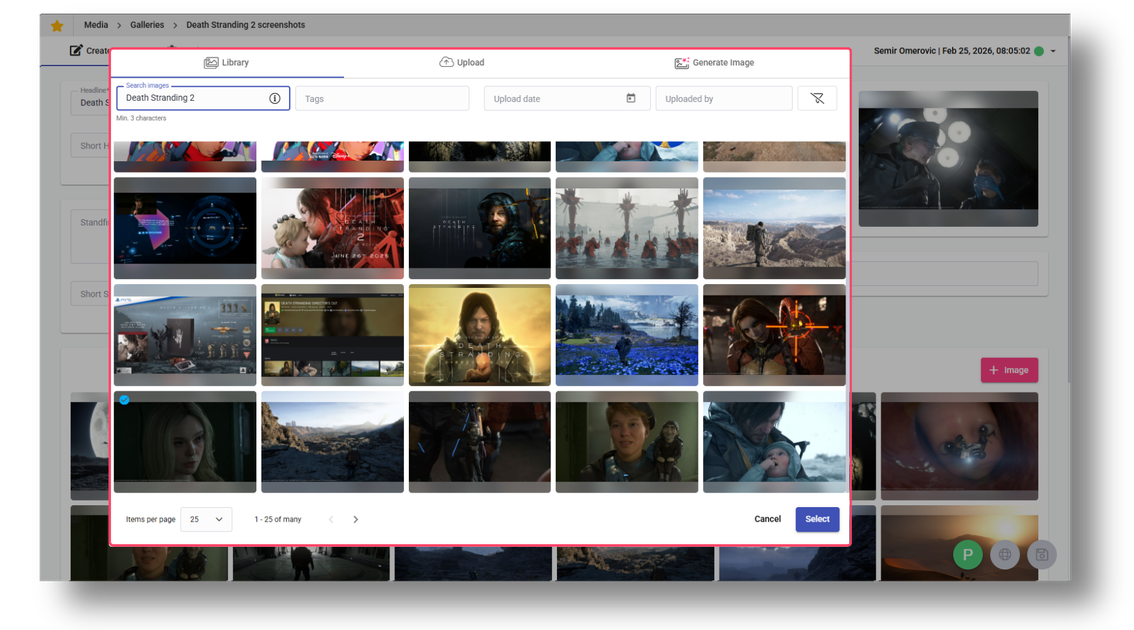
Task: Open the Items per page dropdown
Action: 206,519
